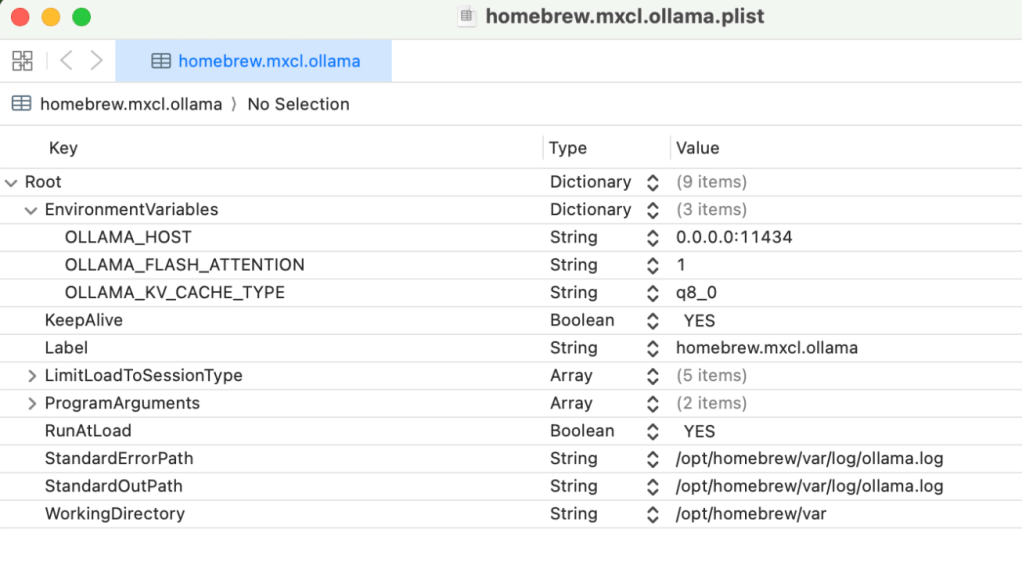Go forward with the right chevron
This screenshot has height=562, width=1022.
coord(97,61)
